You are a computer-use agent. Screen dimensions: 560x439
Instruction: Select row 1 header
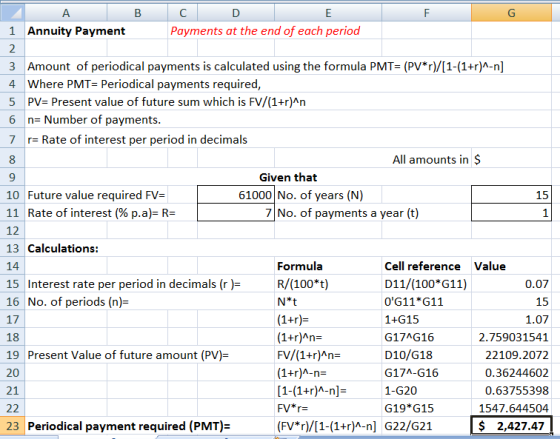pos(12,31)
